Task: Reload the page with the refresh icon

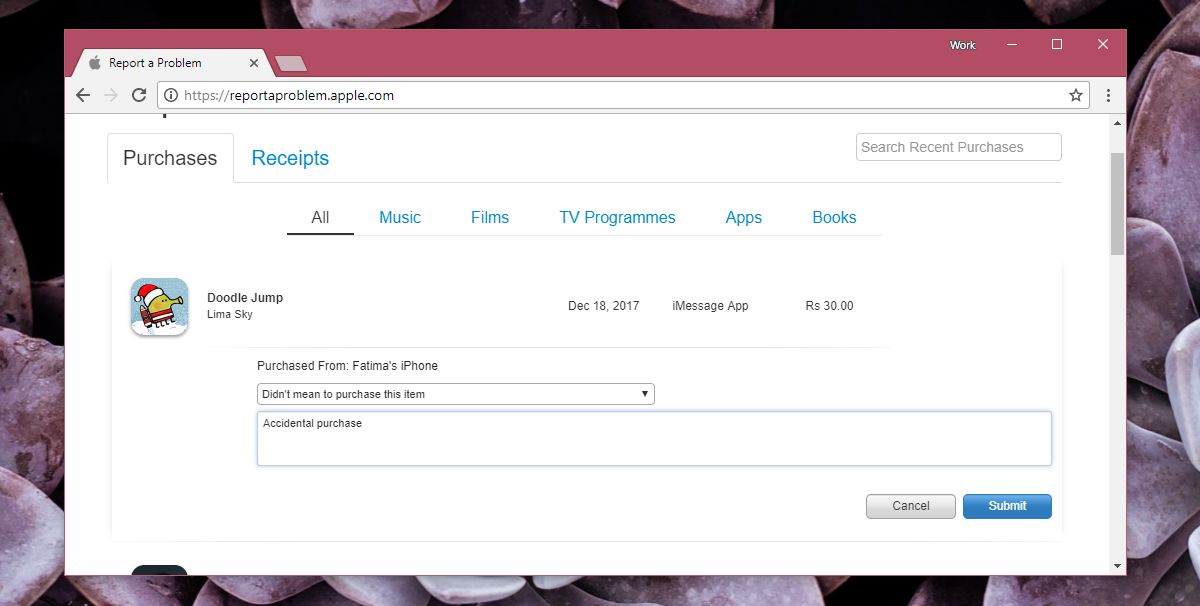Action: click(x=139, y=95)
